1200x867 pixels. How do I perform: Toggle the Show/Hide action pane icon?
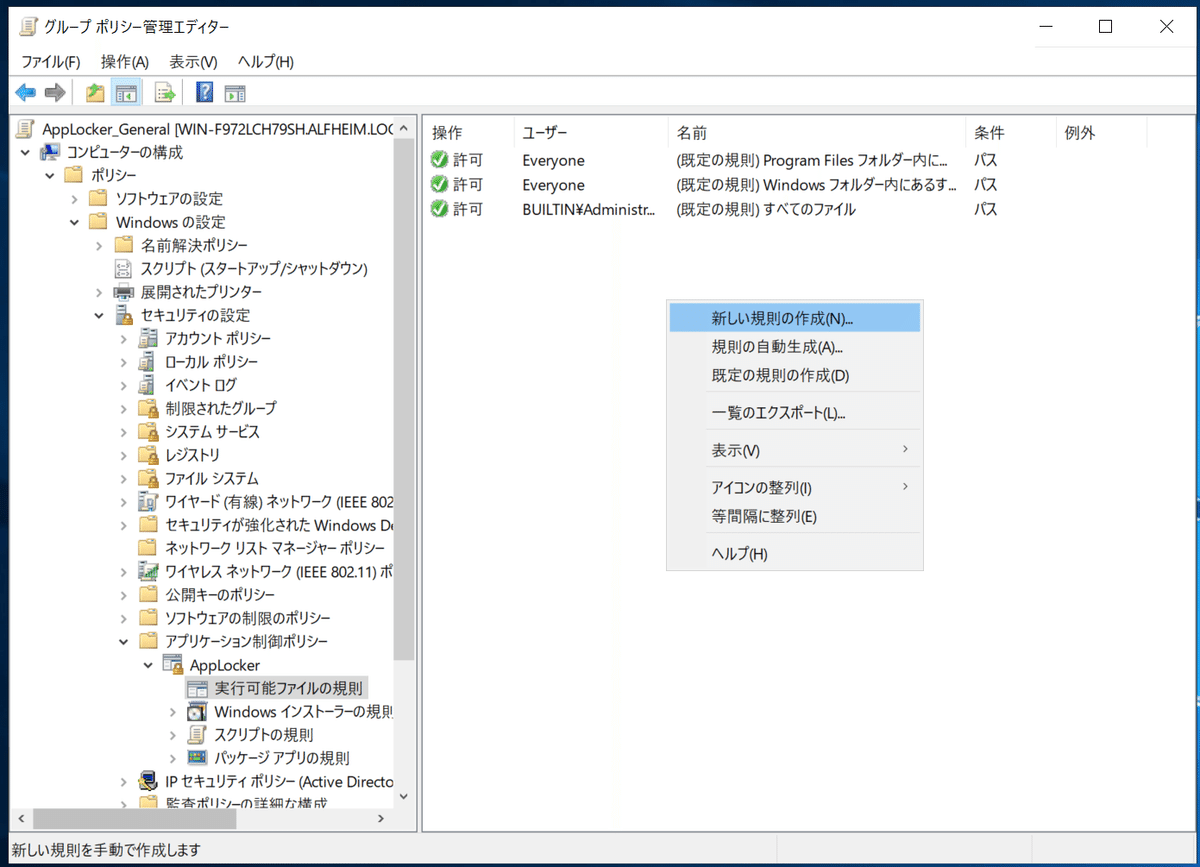tap(235, 93)
